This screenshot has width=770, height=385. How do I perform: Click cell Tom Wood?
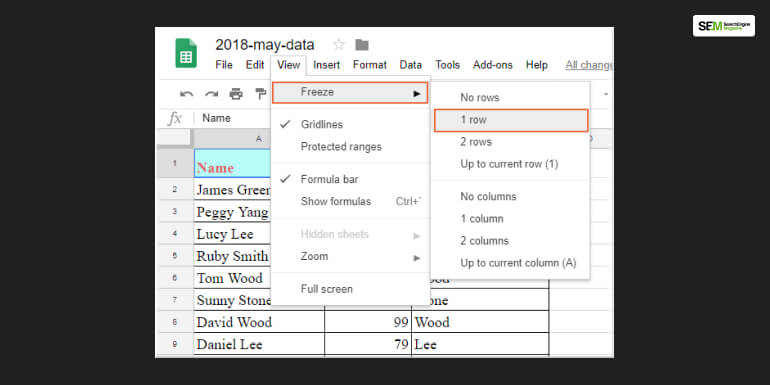(x=233, y=277)
